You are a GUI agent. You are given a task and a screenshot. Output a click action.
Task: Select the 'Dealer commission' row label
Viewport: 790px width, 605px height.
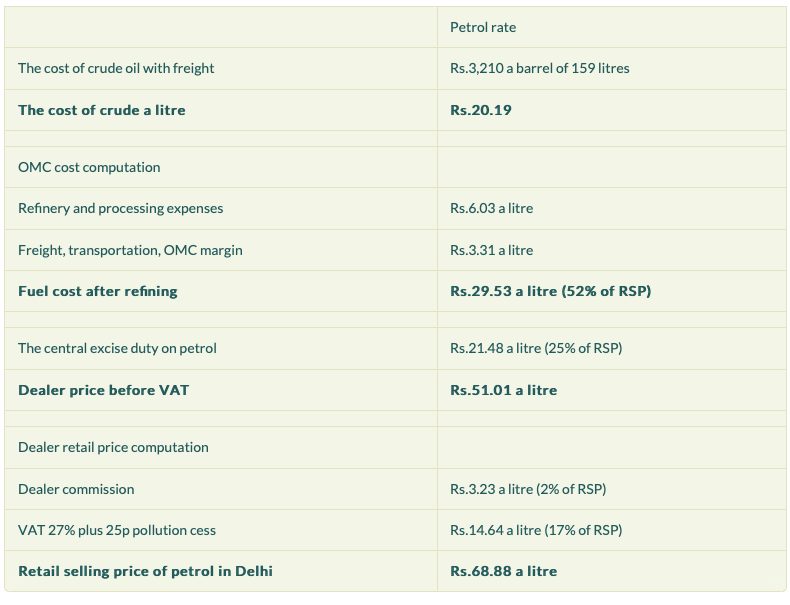[76, 489]
